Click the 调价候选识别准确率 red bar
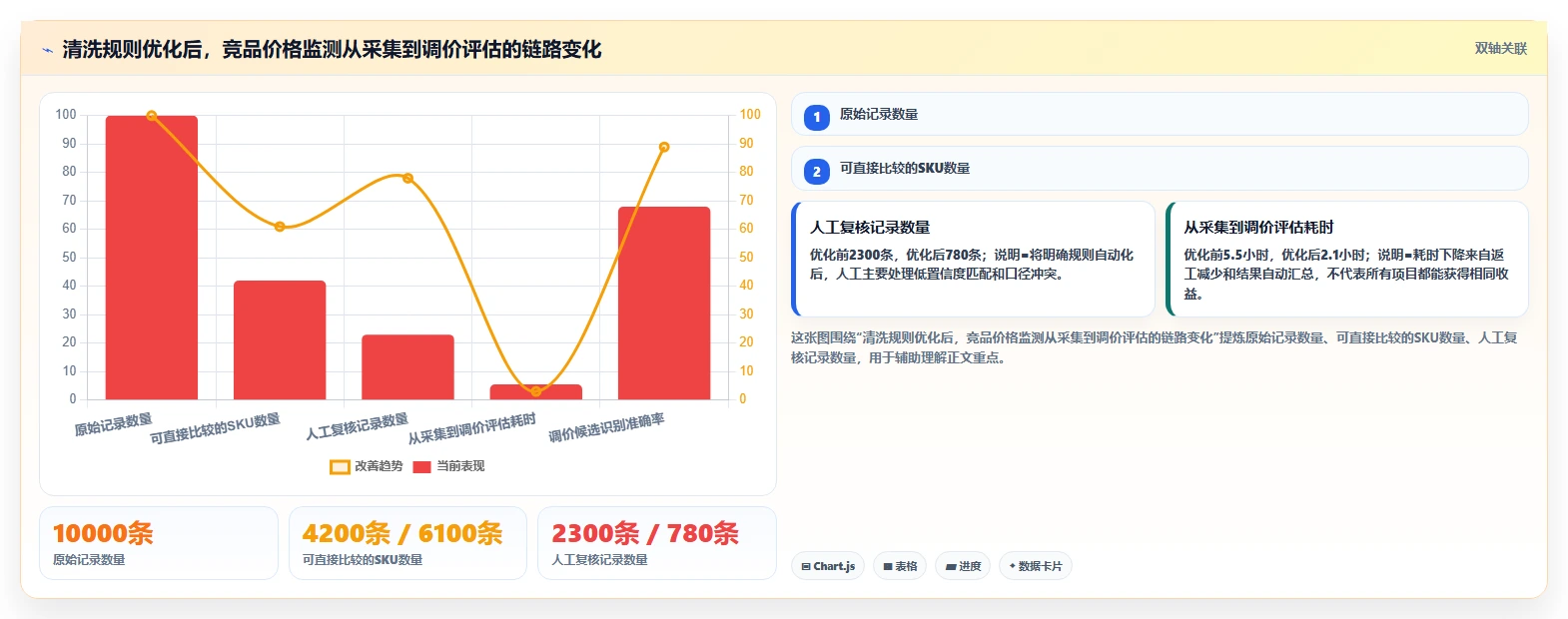Screen dimensions: 1568x619 [x=664, y=304]
